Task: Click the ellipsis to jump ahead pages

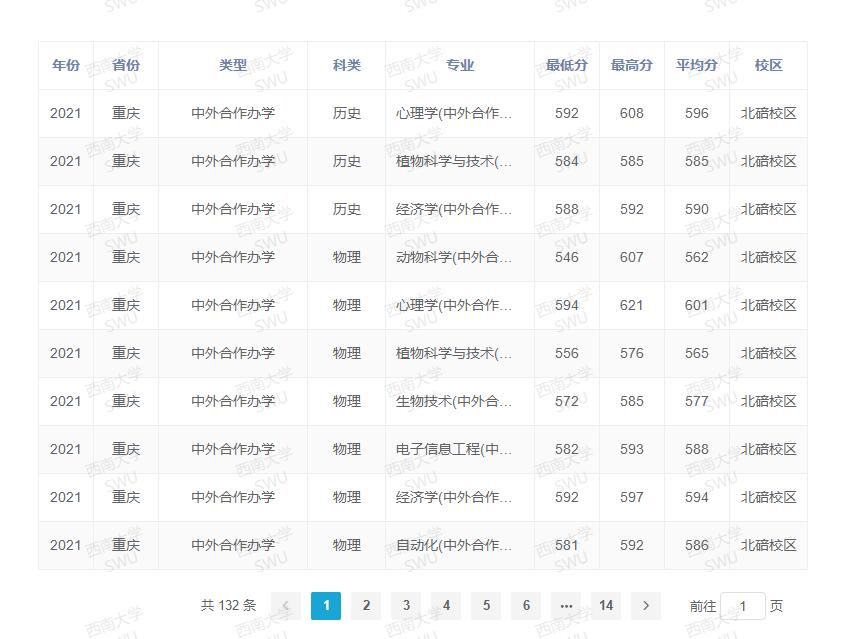Action: point(566,606)
